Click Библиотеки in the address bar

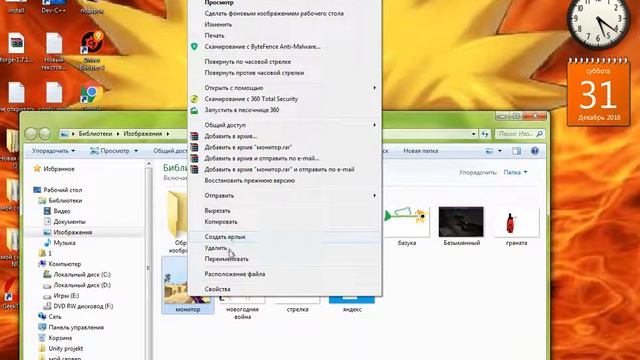point(95,133)
